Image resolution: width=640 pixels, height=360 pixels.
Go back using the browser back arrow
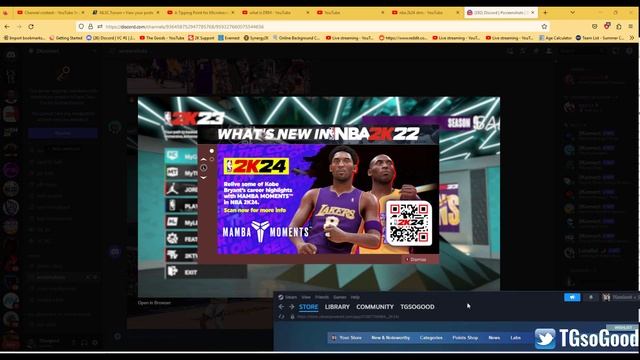coord(7,27)
